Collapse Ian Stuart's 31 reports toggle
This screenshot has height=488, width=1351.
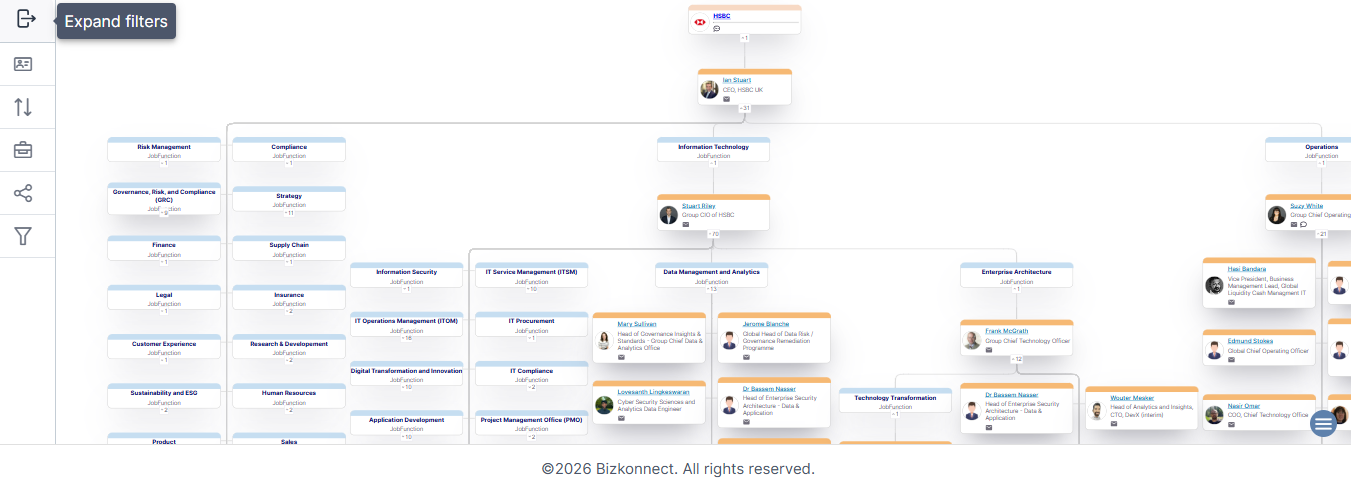point(744,108)
